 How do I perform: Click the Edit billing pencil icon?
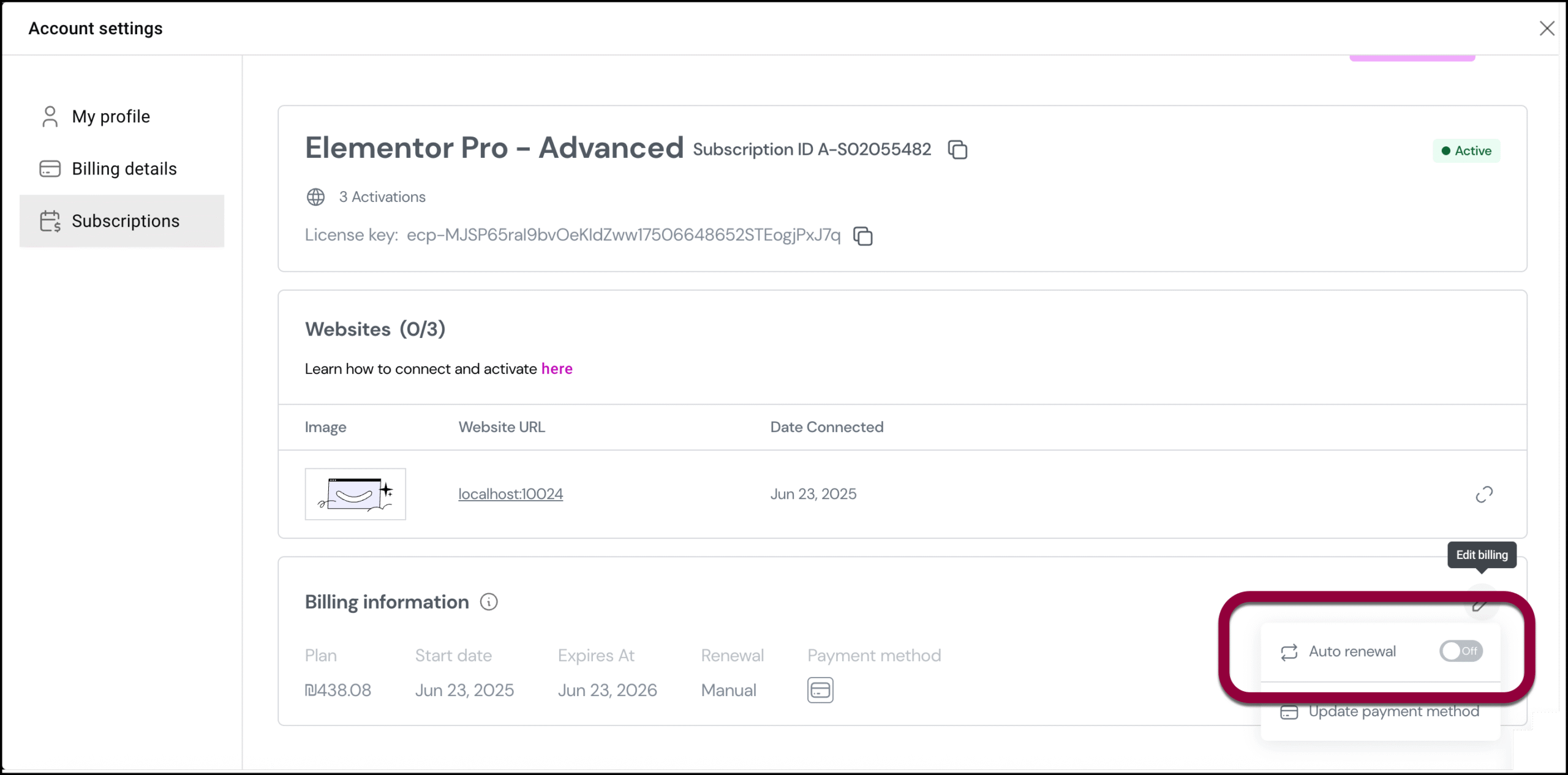point(1480,604)
